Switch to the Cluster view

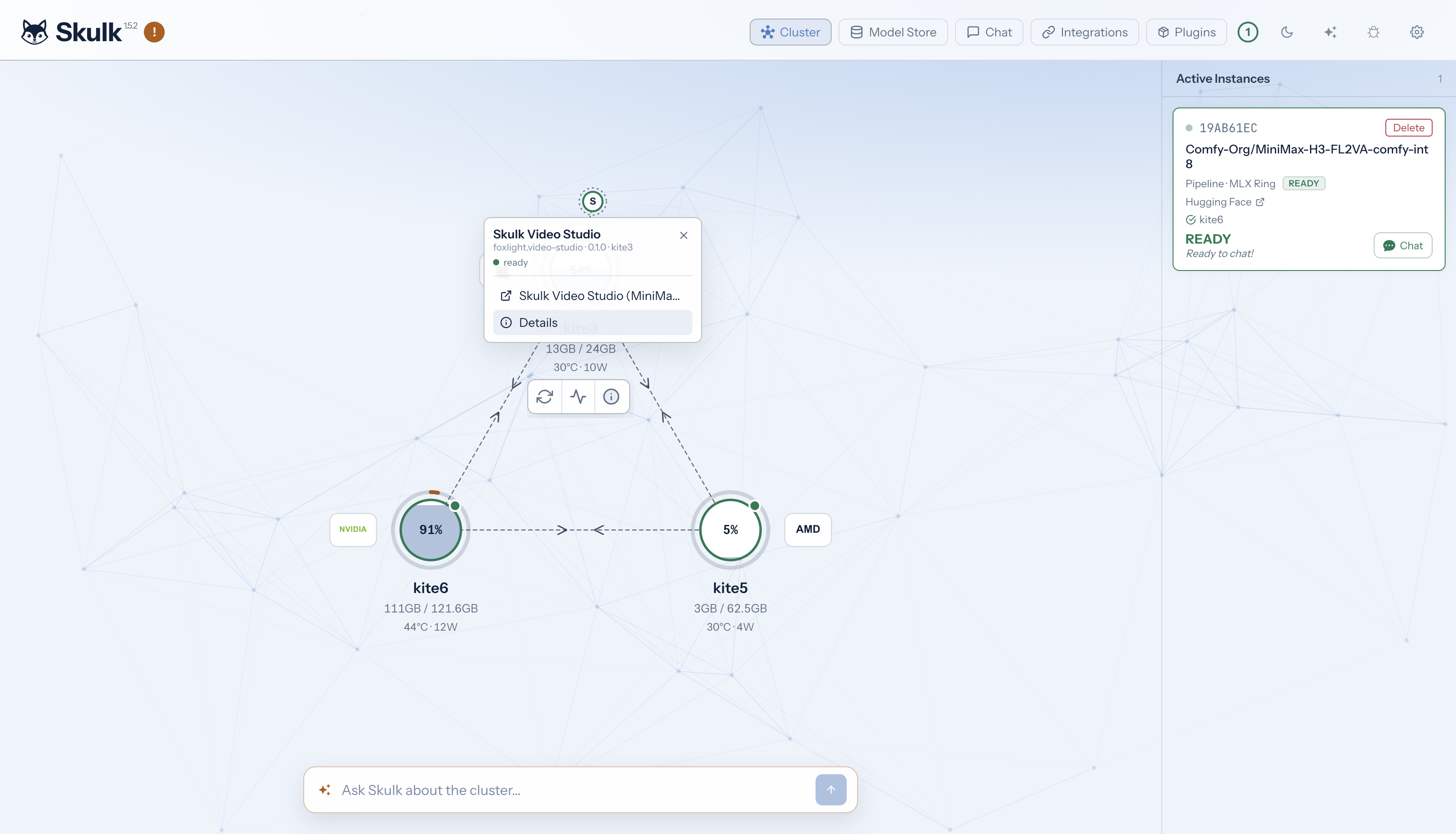790,32
